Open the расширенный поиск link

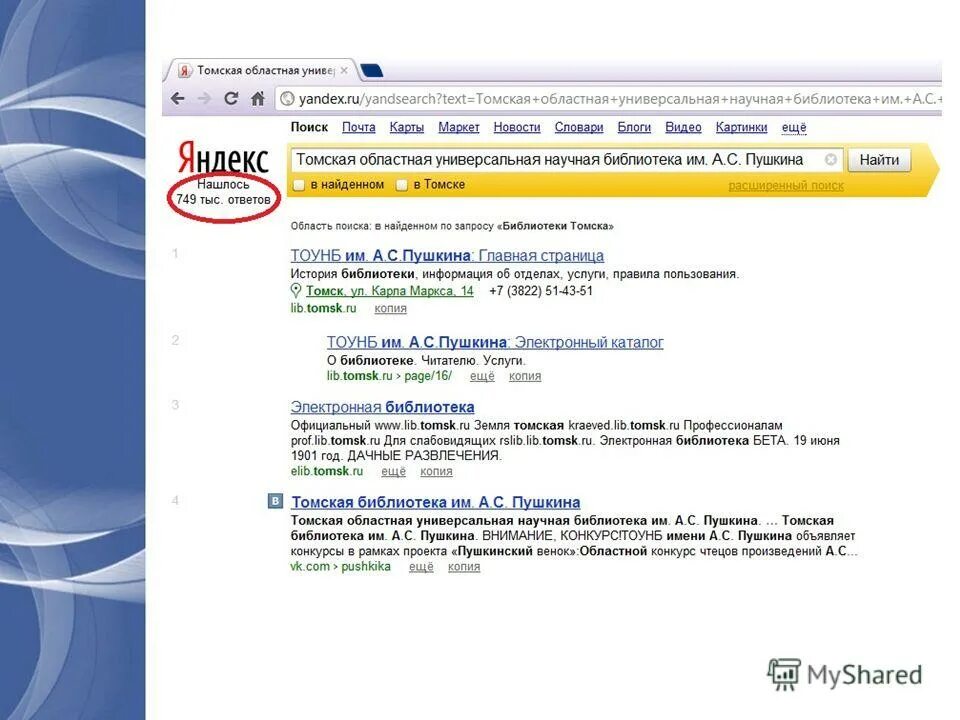(787, 186)
